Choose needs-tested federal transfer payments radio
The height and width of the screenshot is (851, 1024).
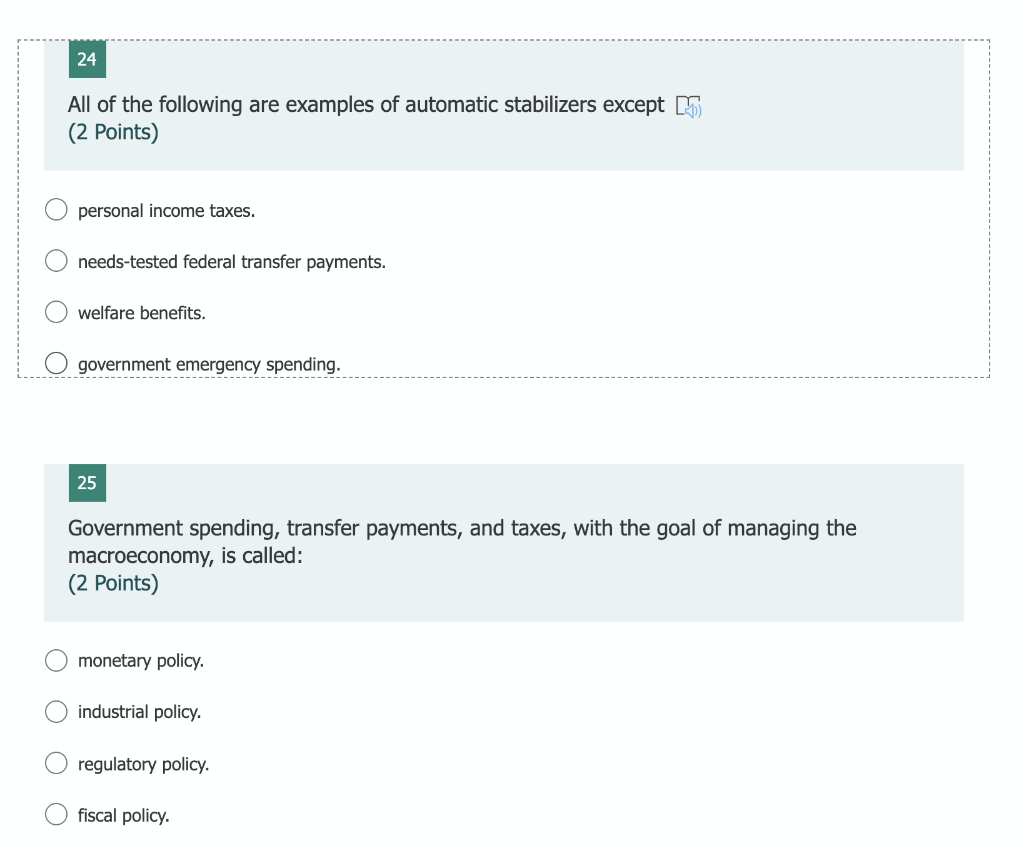point(56,261)
